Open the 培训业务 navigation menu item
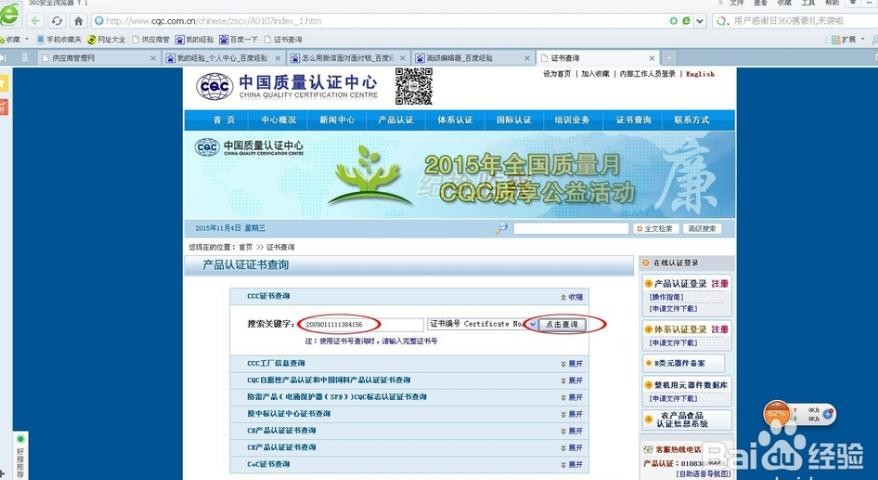This screenshot has height=480, width=878. pos(573,120)
